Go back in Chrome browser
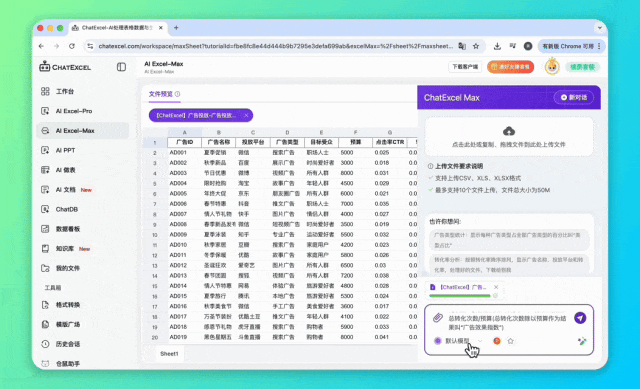This screenshot has height=389, width=640. [41, 46]
